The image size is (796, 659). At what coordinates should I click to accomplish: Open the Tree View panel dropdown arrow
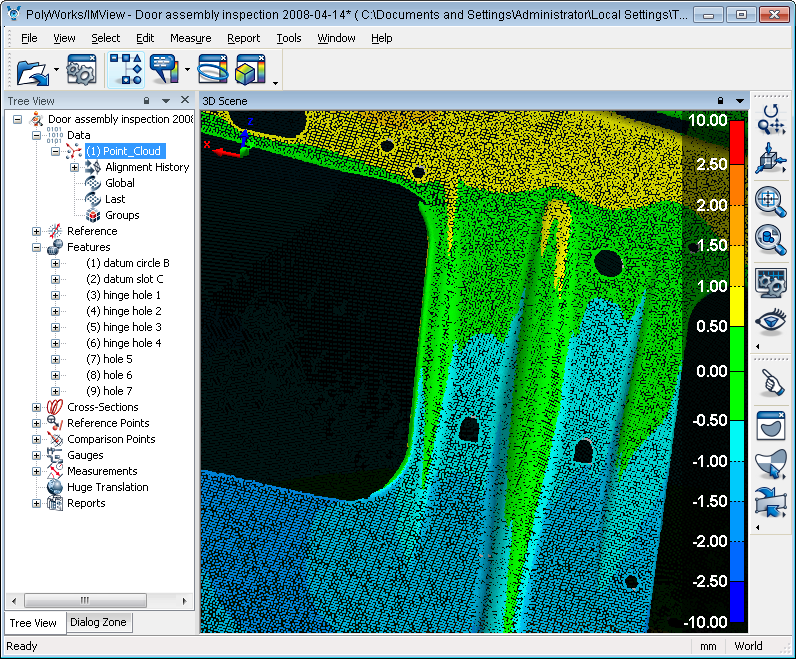[x=165, y=101]
